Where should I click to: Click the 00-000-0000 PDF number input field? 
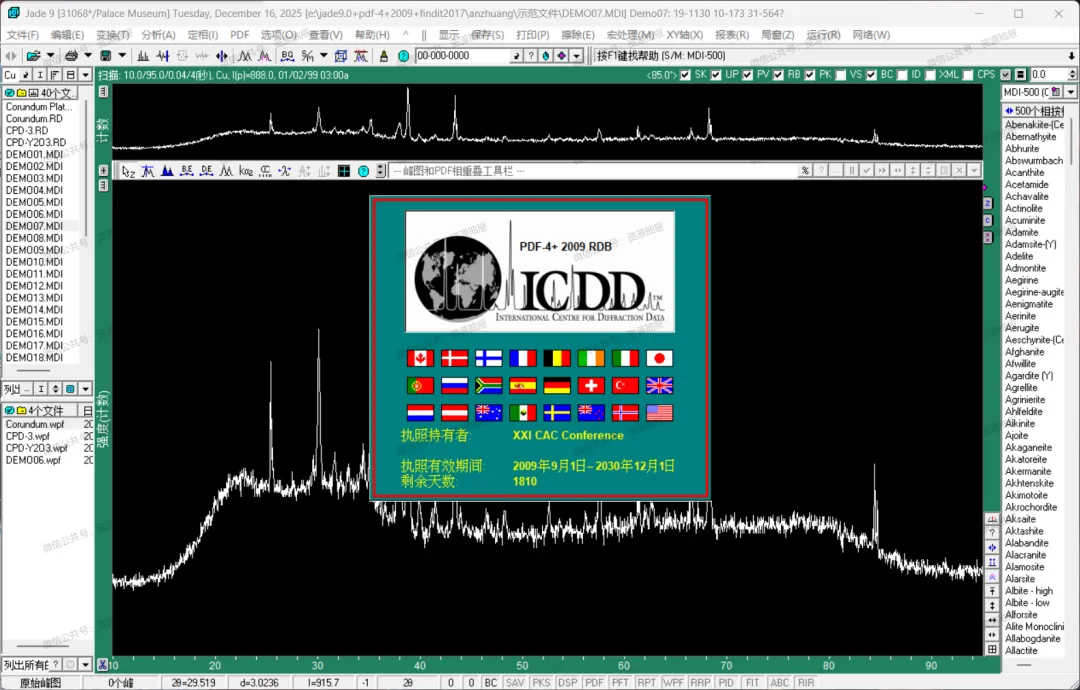(463, 56)
